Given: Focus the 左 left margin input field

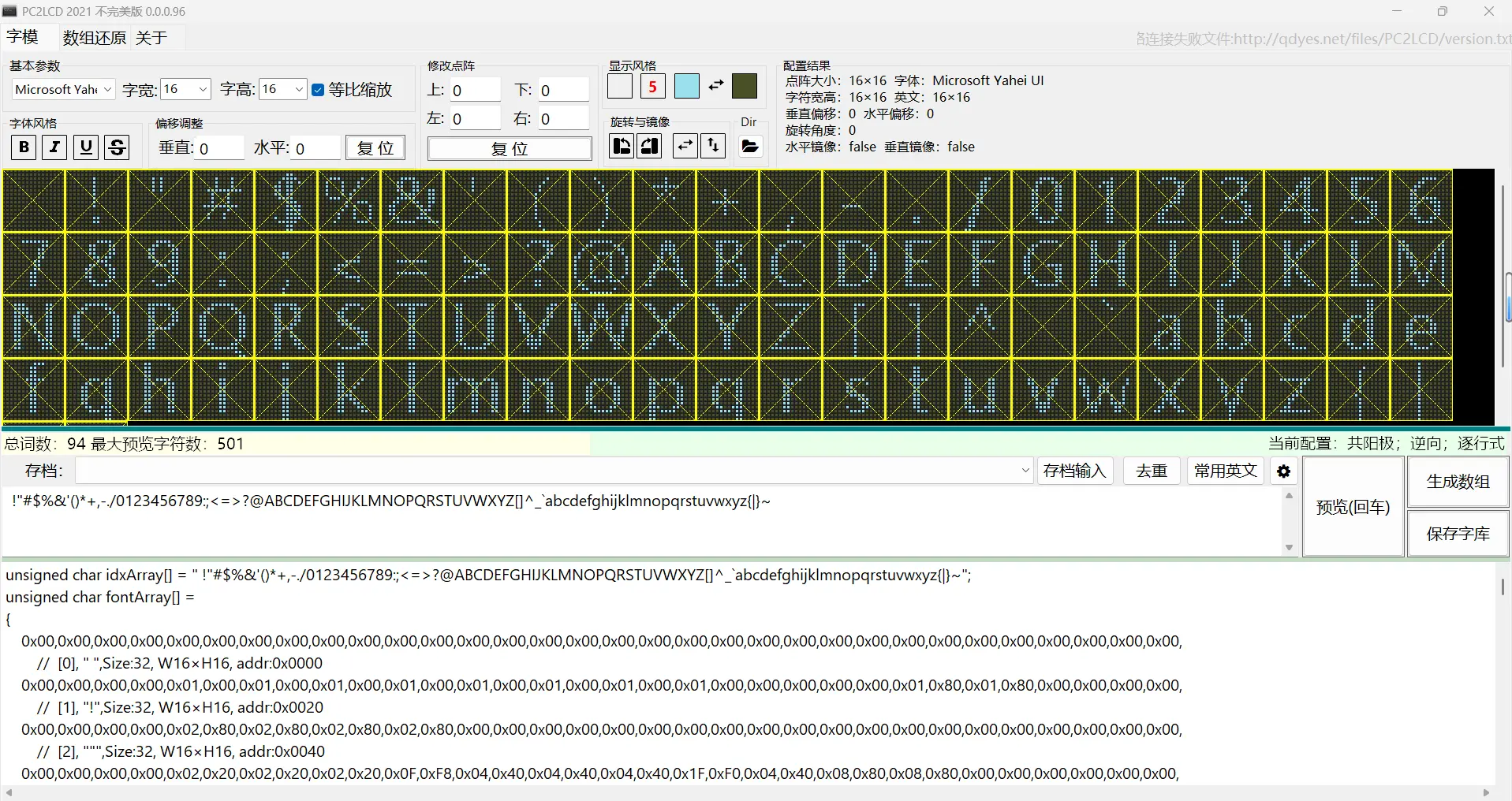Looking at the screenshot, I should click(x=475, y=119).
